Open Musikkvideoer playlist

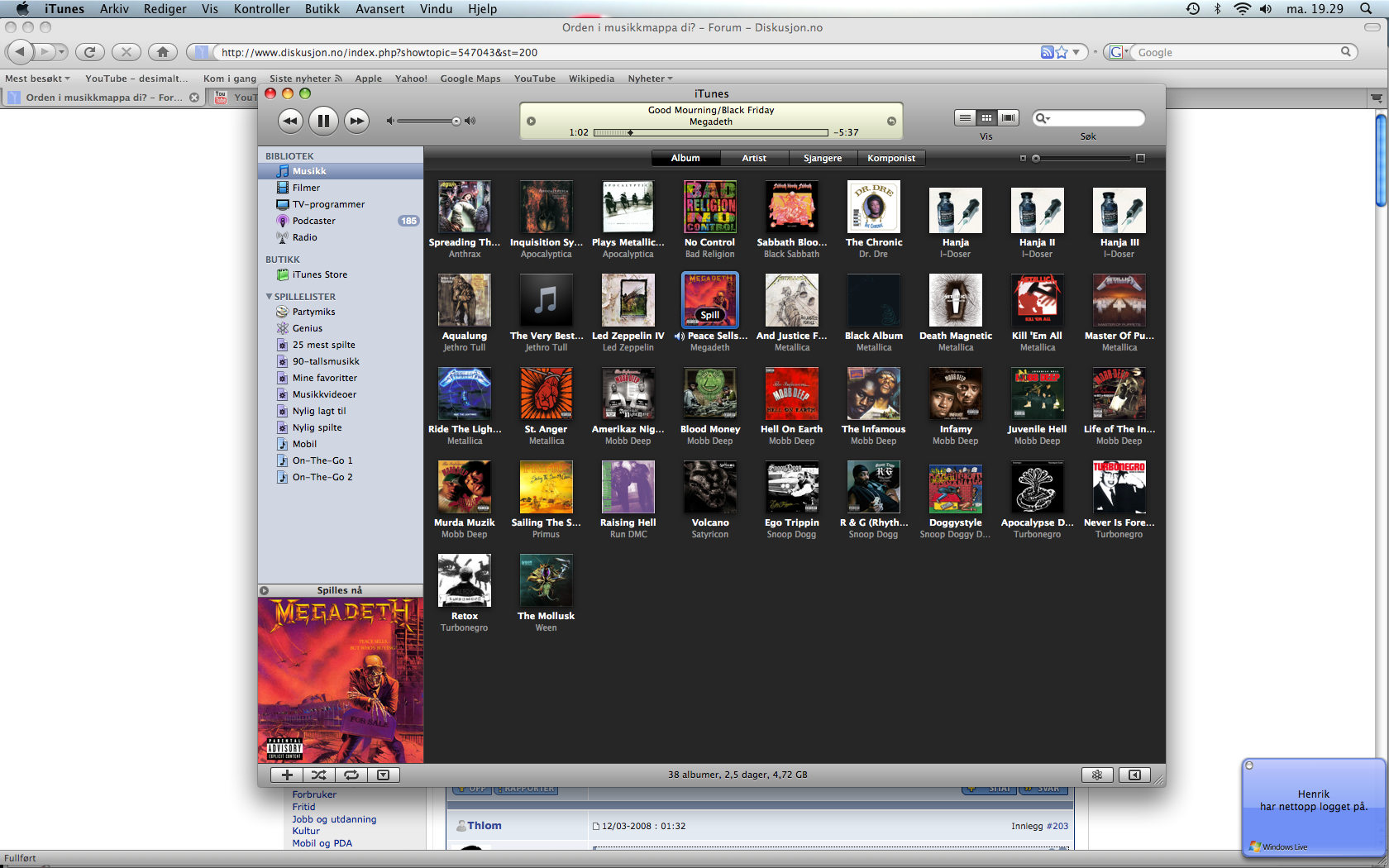coord(341,394)
